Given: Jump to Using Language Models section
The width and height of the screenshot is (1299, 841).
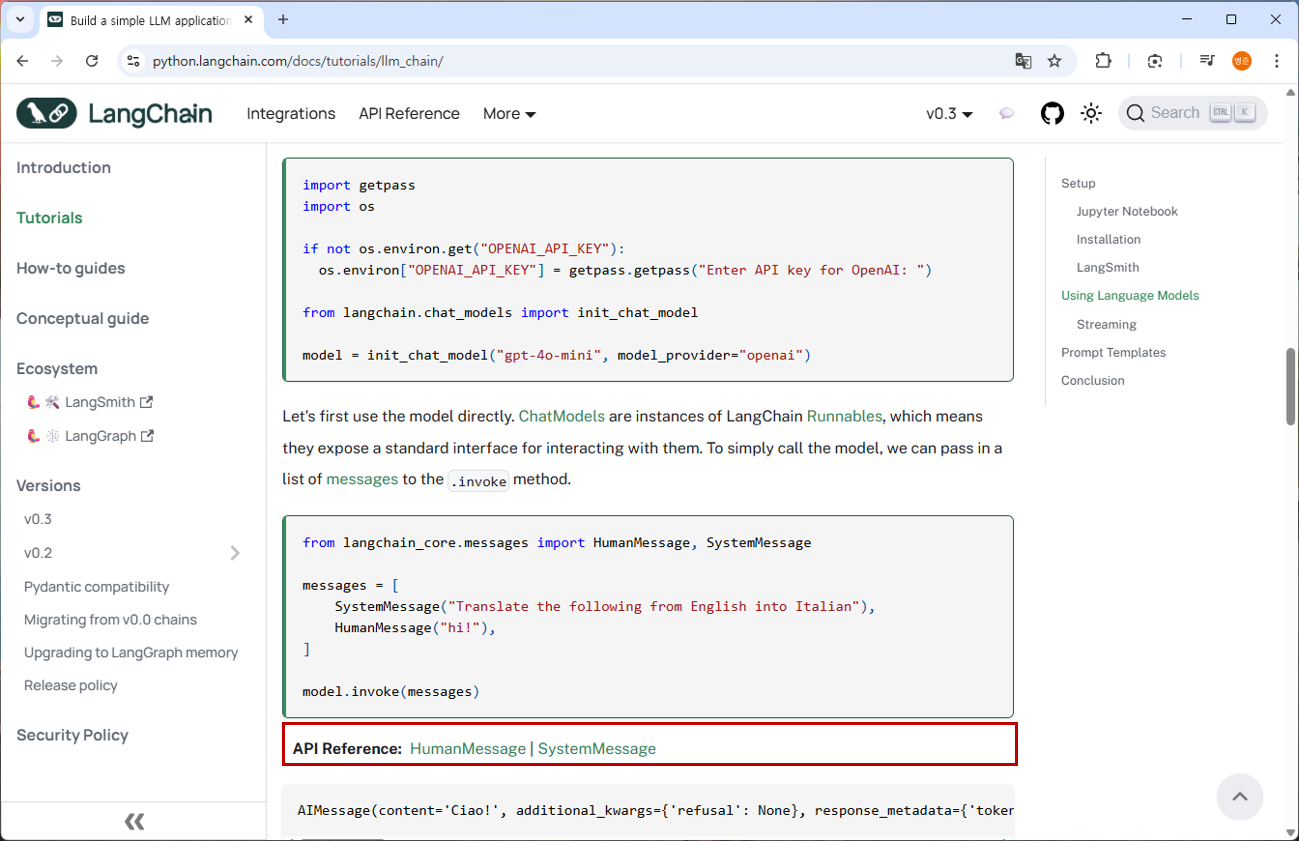Looking at the screenshot, I should 1130,295.
